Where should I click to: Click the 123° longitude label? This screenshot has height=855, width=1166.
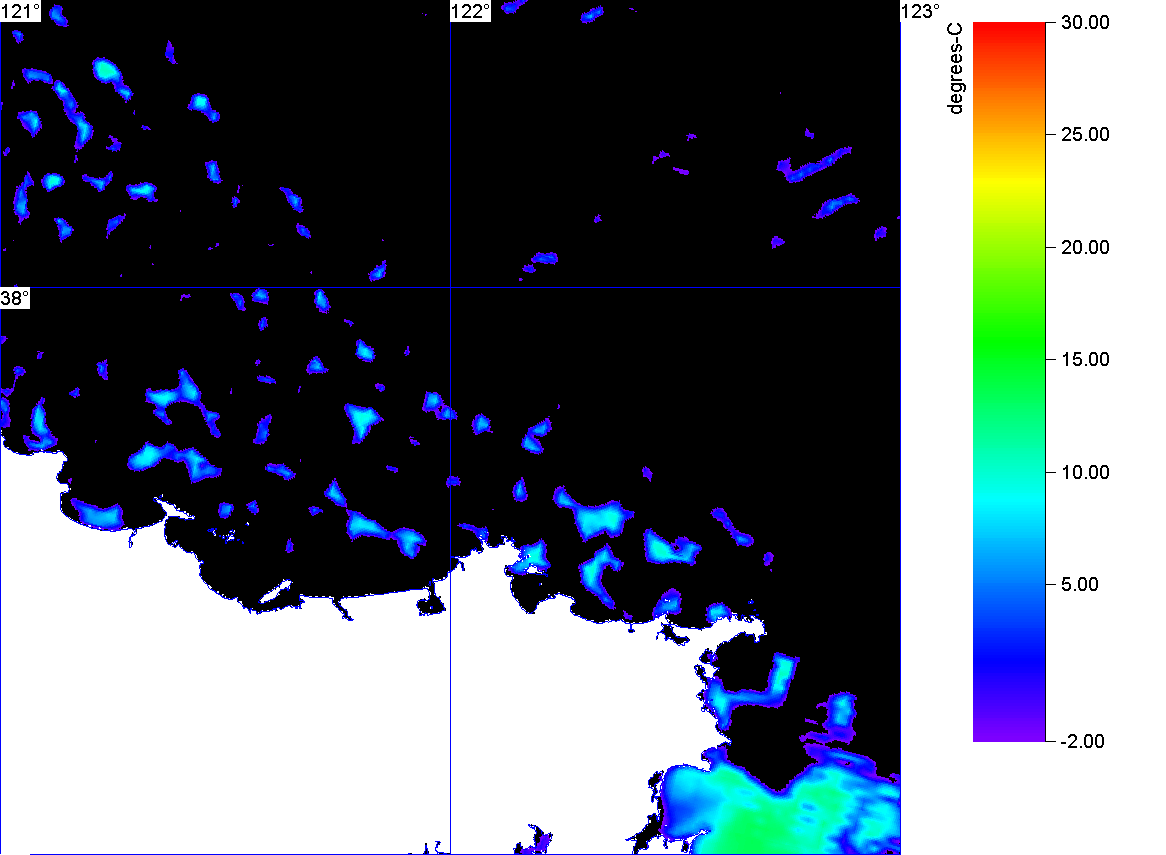pyautogui.click(x=921, y=12)
